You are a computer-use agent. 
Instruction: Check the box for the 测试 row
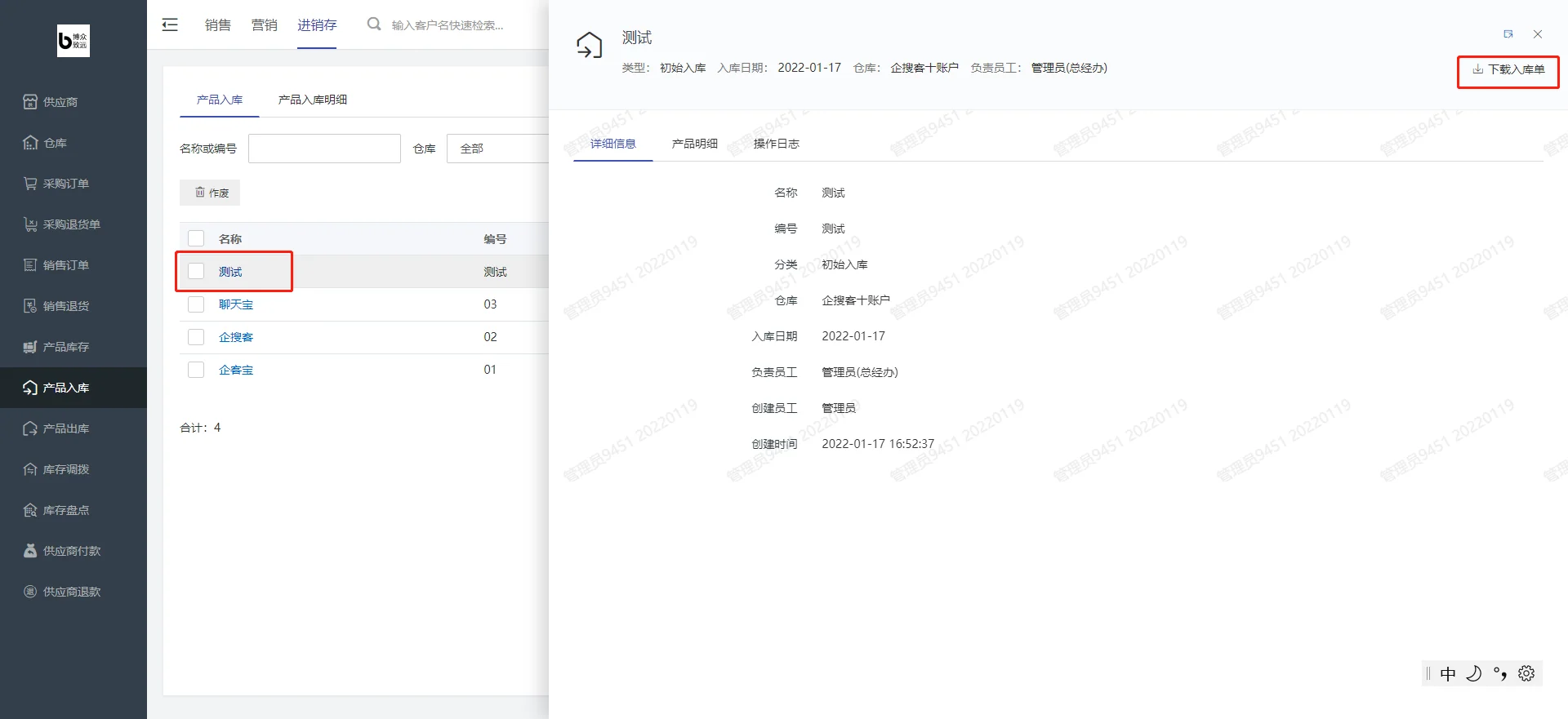pyautogui.click(x=196, y=271)
